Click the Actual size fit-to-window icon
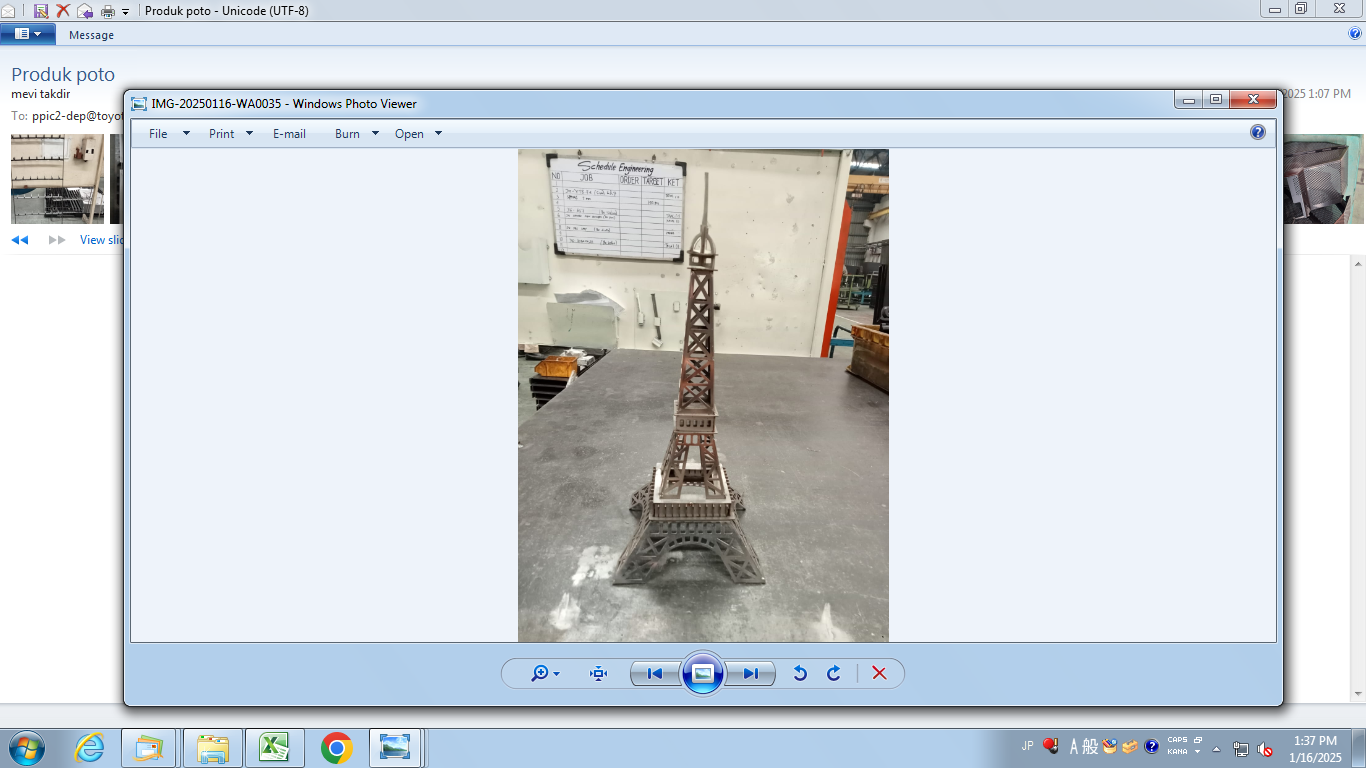The width and height of the screenshot is (1366, 768). 598,673
